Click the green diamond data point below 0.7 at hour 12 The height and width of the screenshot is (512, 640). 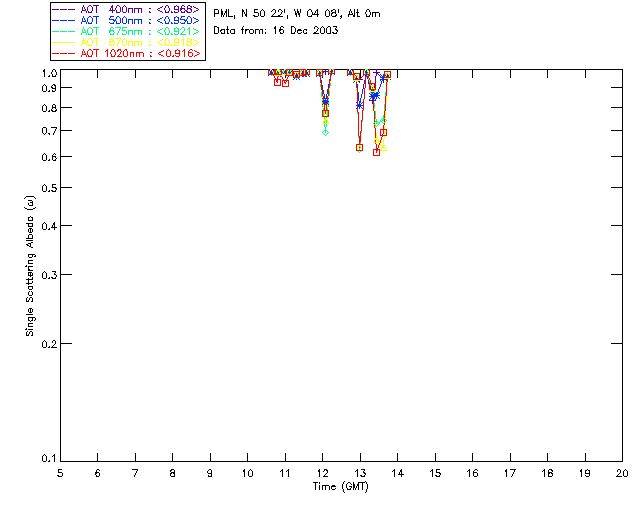325,132
